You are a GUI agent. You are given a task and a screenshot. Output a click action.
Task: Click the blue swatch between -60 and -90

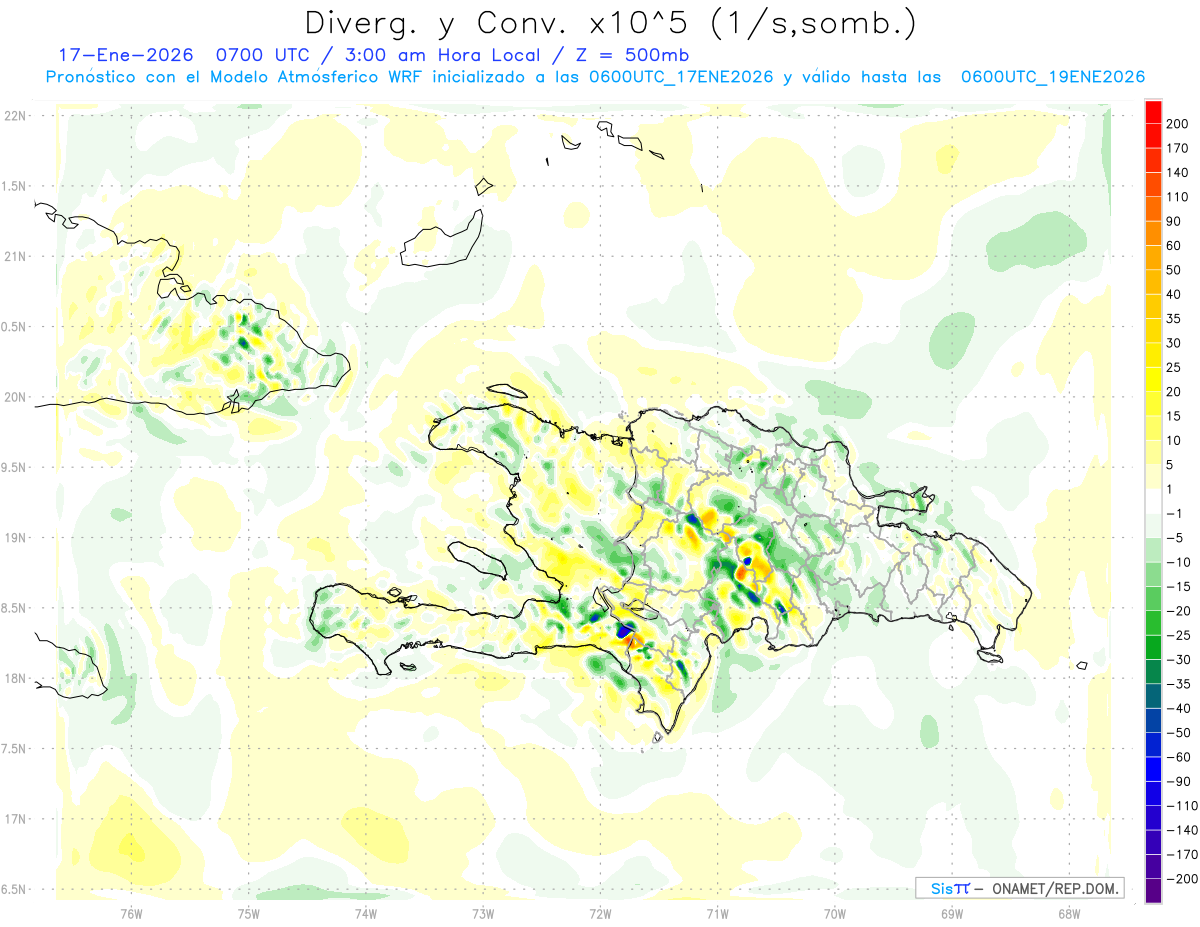(x=1153, y=769)
